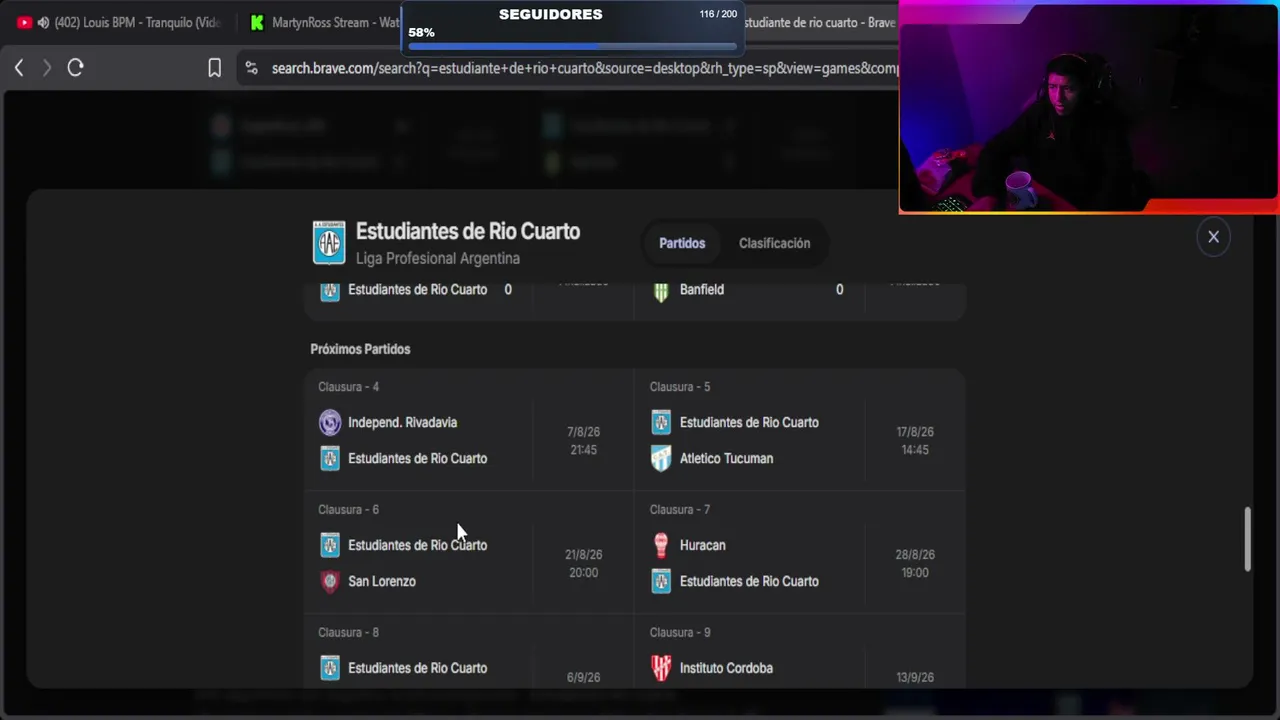Click the Clausura - 5 label
This screenshot has height=720, width=1280.
(680, 387)
